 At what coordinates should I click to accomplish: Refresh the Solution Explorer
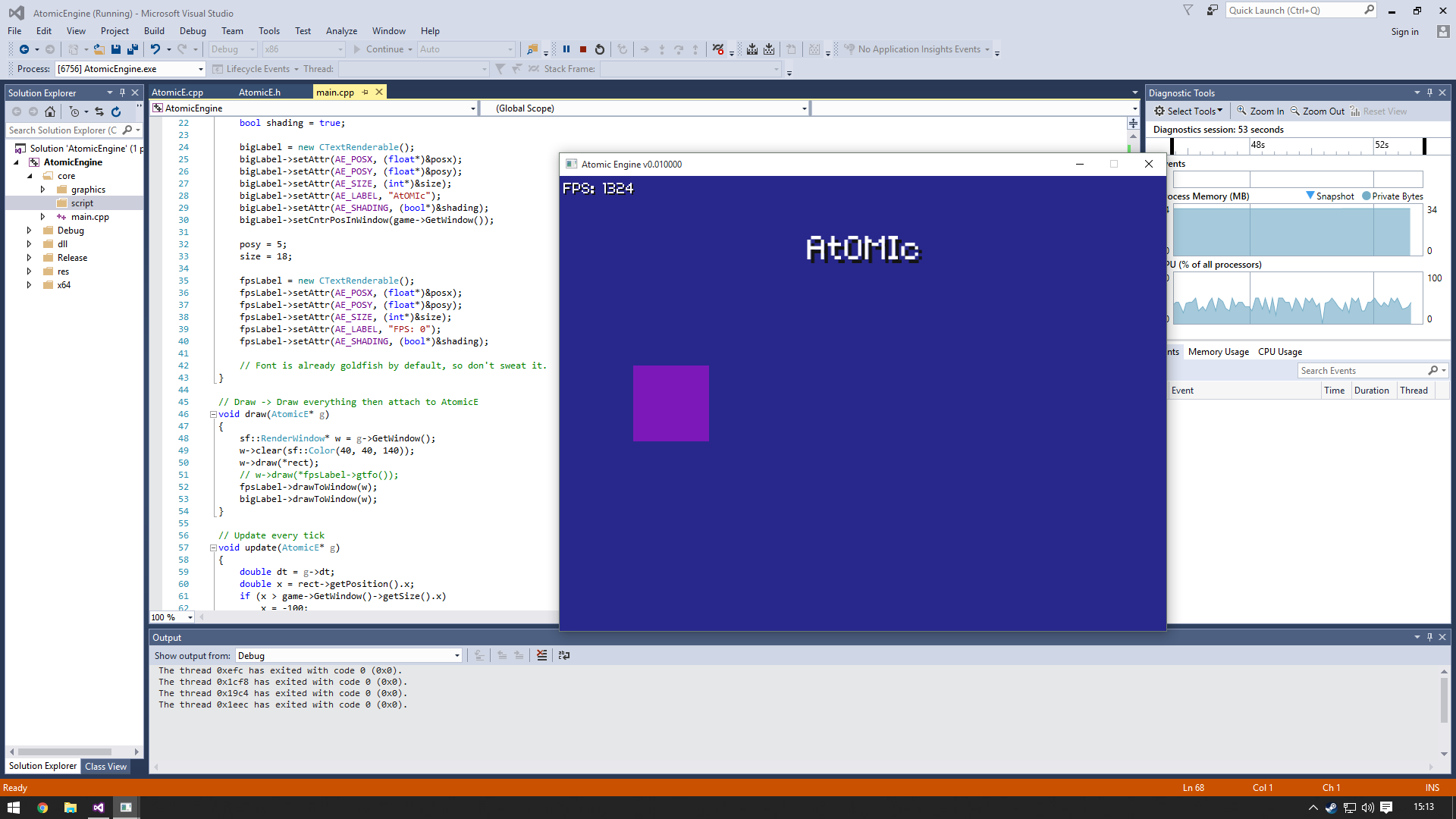[x=116, y=111]
